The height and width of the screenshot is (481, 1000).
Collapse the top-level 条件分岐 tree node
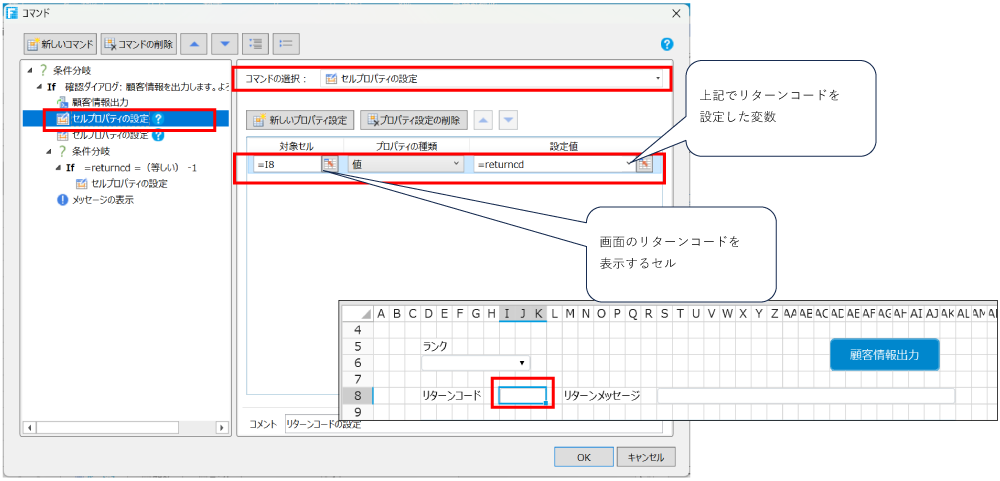[31, 70]
